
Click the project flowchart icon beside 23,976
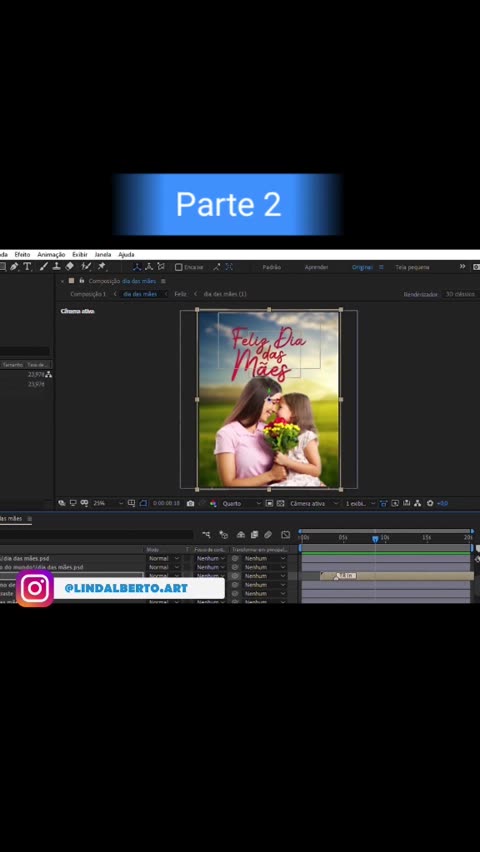coord(49,374)
